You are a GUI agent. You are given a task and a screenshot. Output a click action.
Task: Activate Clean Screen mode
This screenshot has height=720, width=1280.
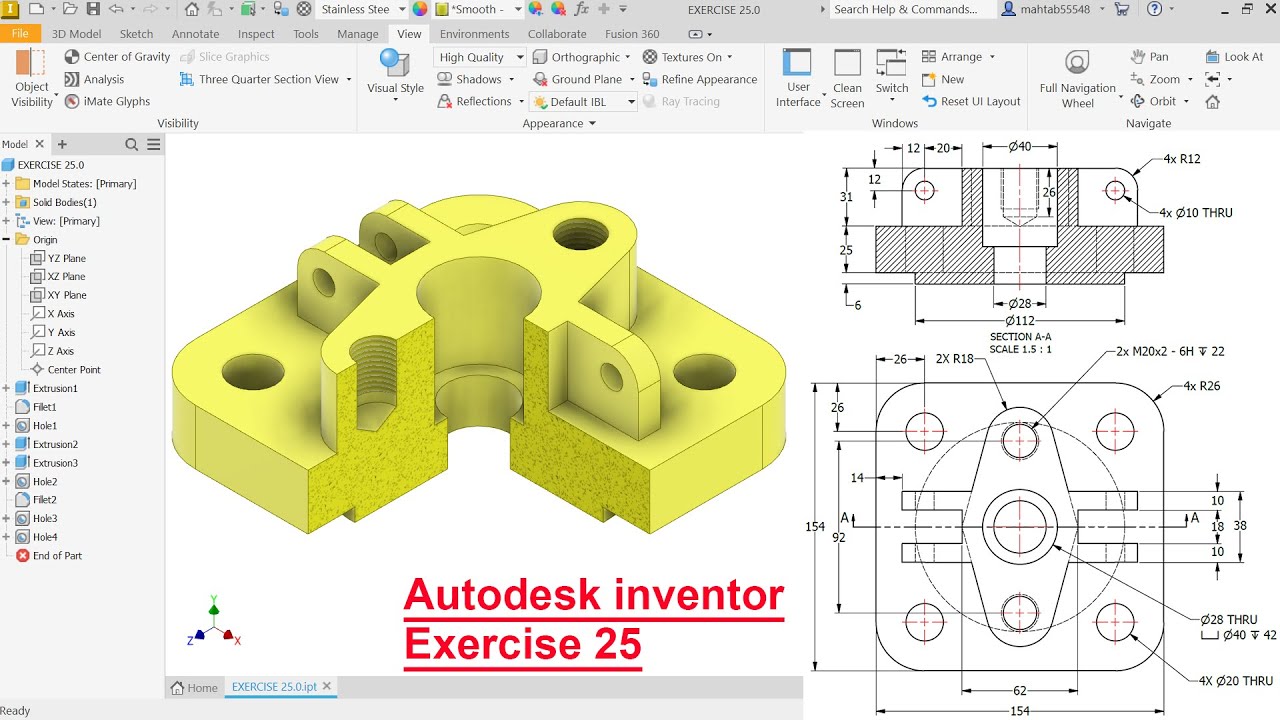tap(847, 78)
